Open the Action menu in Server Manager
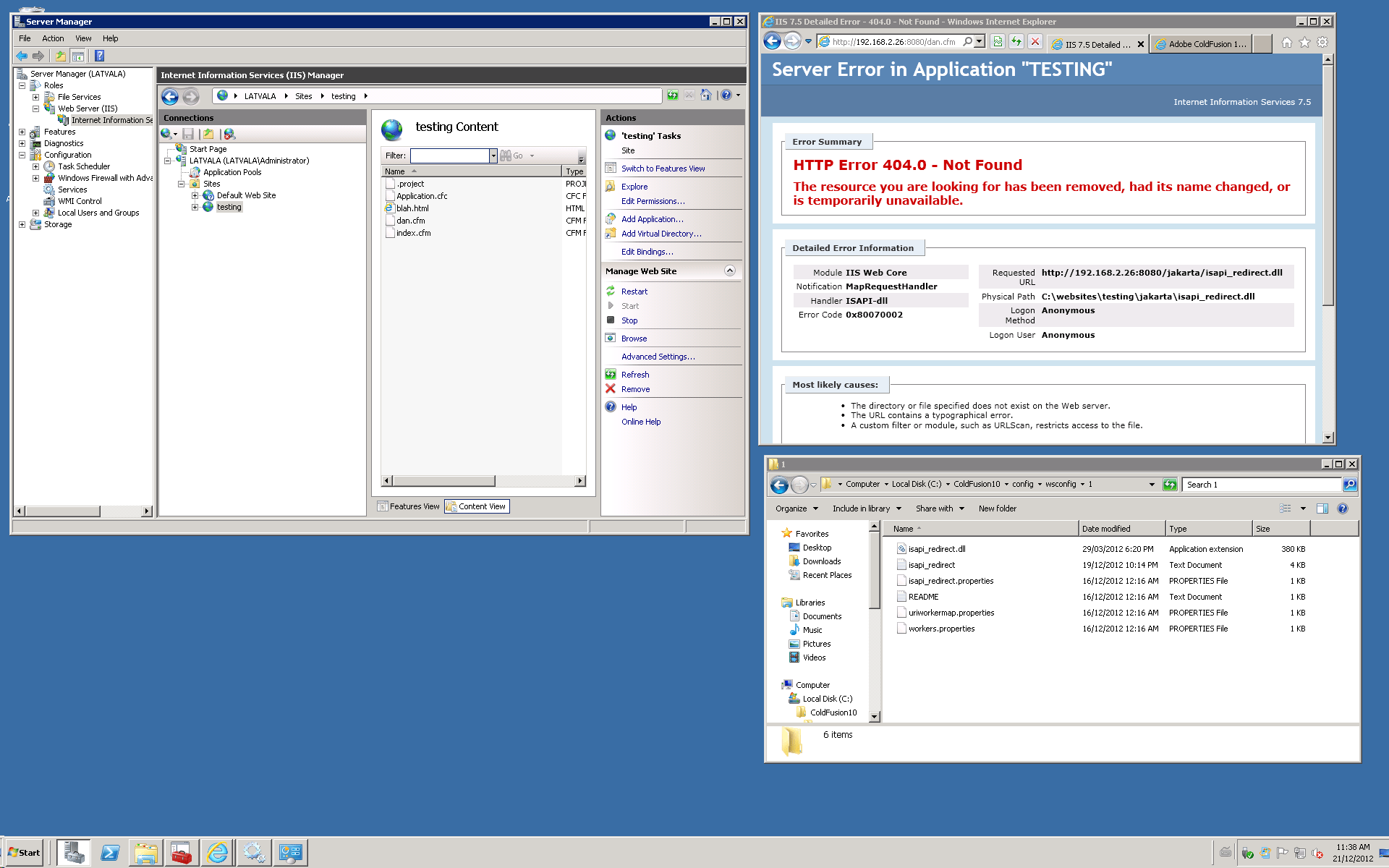 click(x=53, y=38)
